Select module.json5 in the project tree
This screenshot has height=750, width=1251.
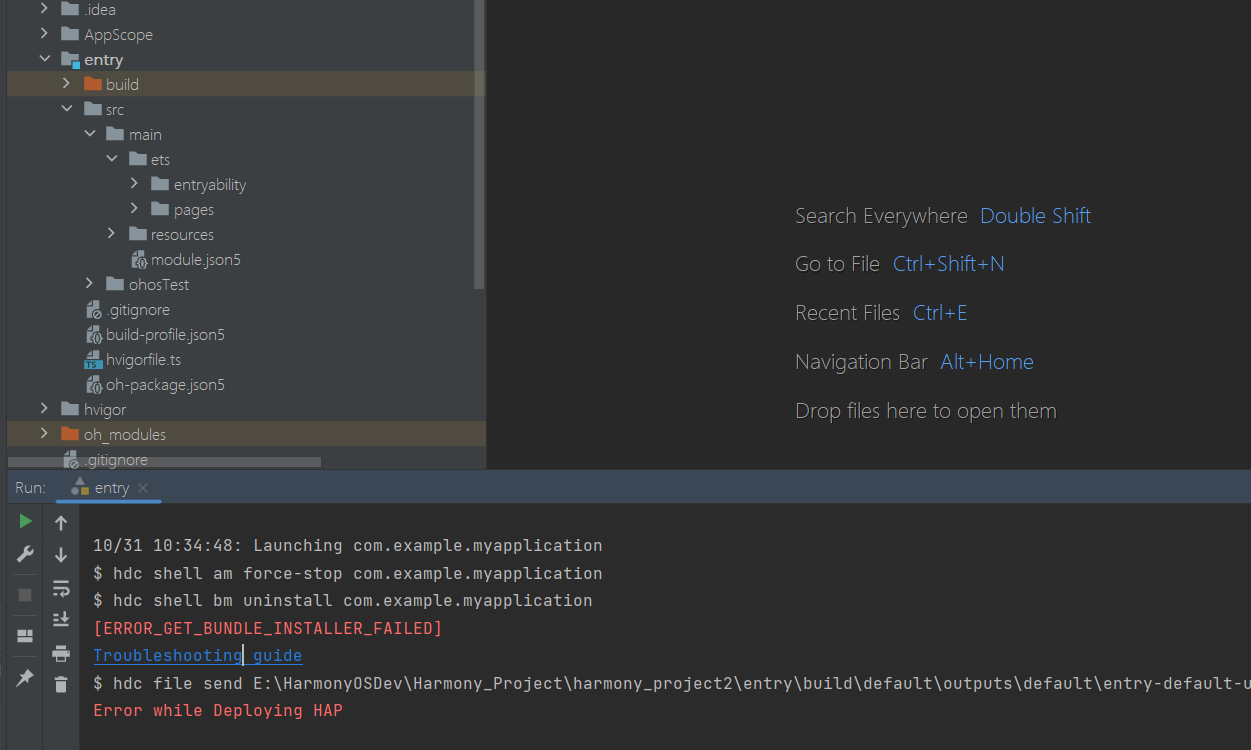tap(195, 260)
